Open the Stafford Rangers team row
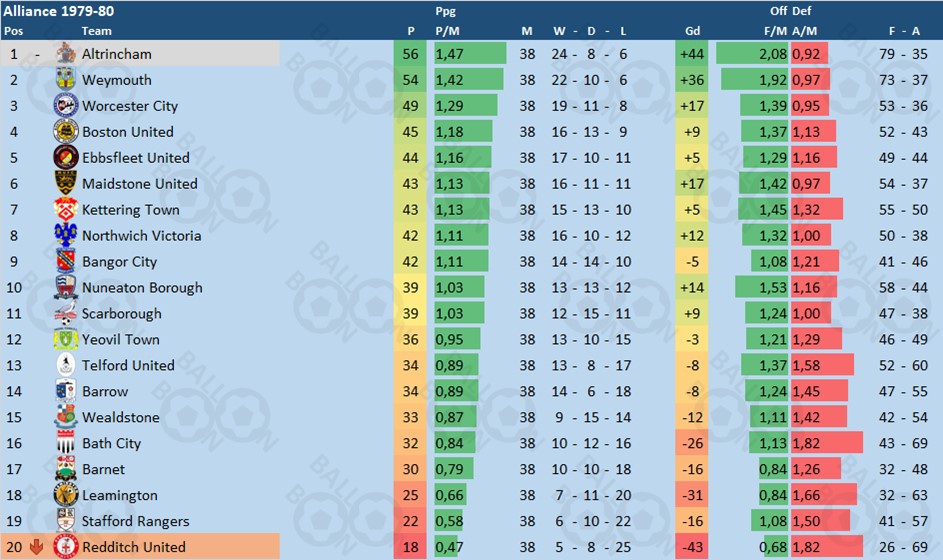This screenshot has height=560, width=943. tap(472, 521)
